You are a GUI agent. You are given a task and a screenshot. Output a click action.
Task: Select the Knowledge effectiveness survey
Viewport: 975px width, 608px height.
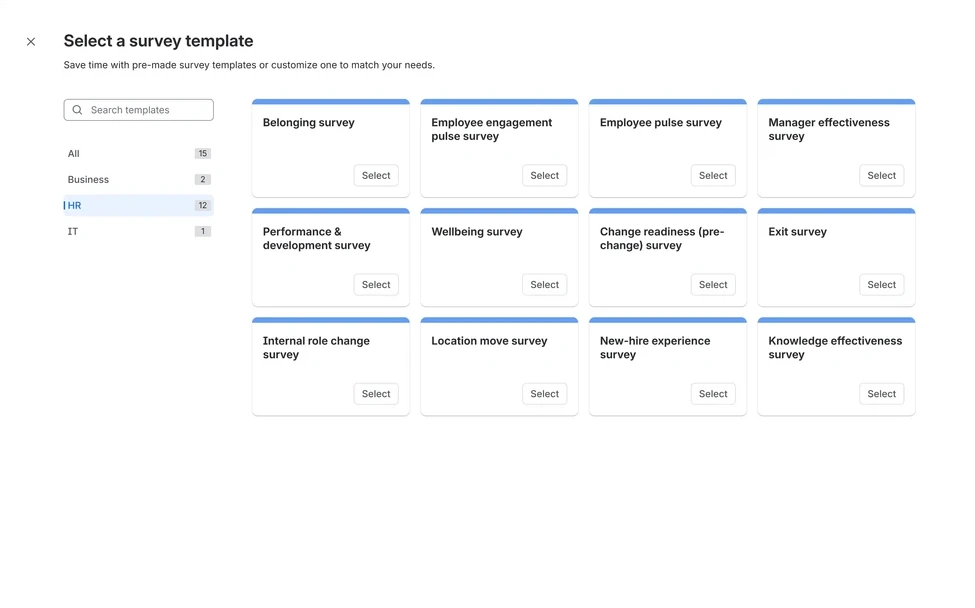881,393
